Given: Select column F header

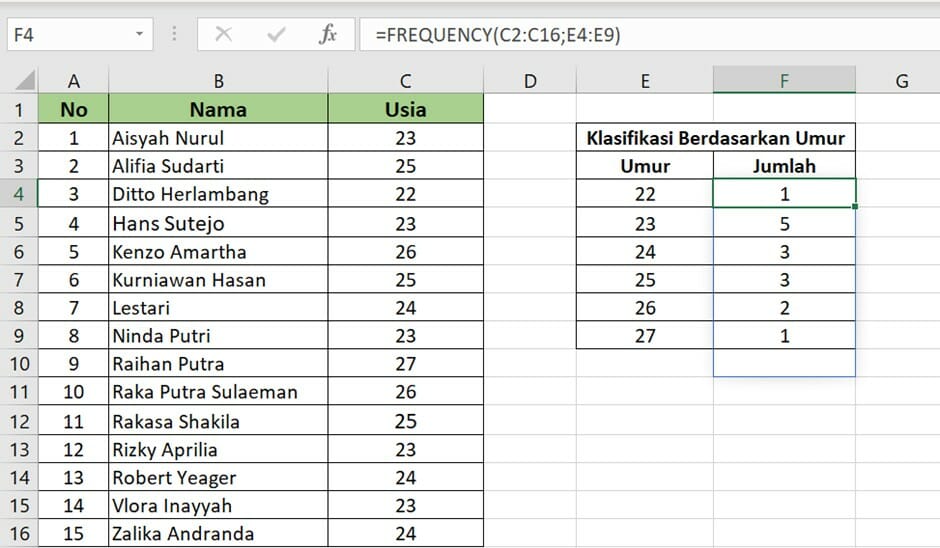Looking at the screenshot, I should click(784, 80).
